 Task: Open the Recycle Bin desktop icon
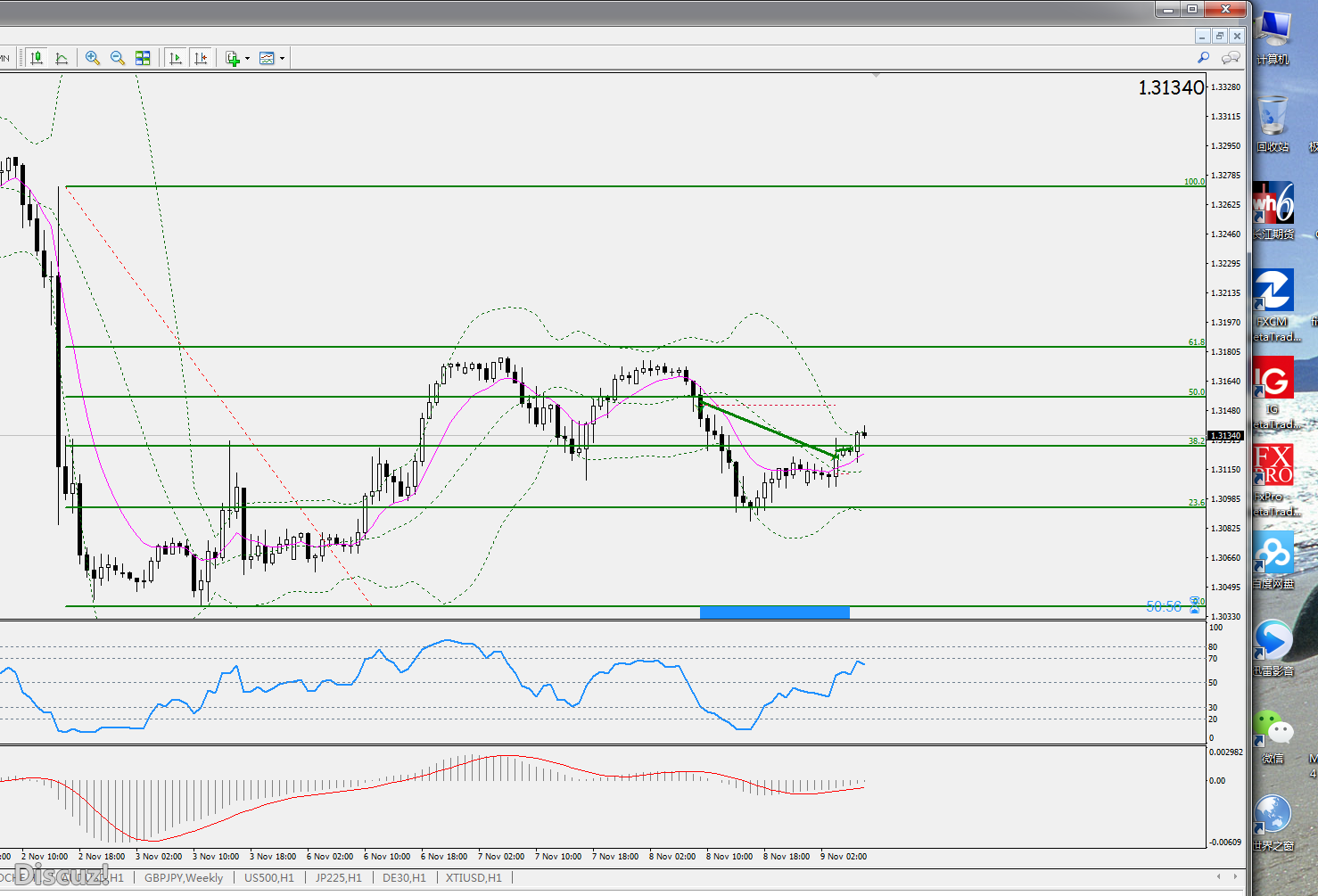click(1273, 125)
